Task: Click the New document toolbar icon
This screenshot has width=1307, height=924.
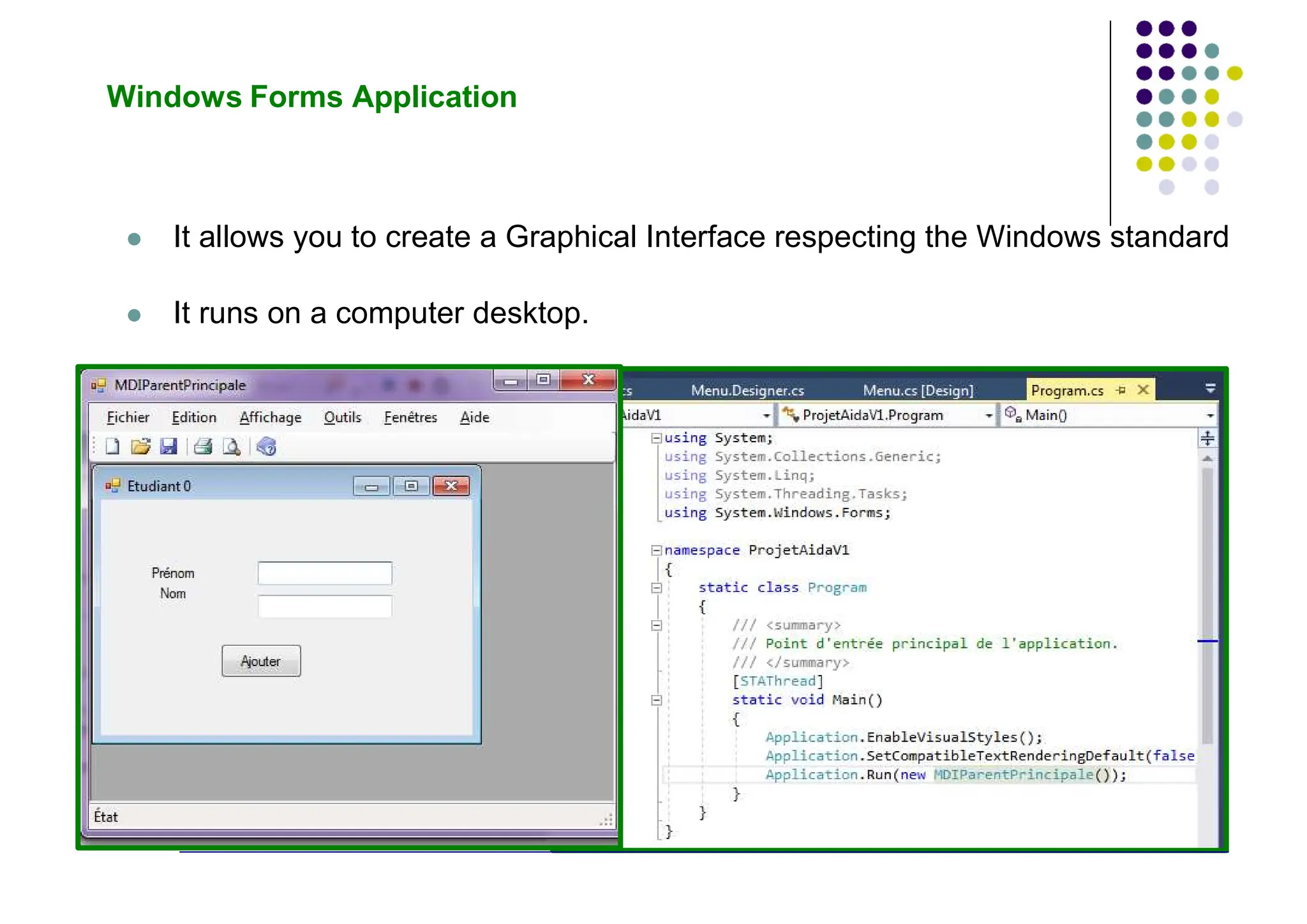Action: 112,446
